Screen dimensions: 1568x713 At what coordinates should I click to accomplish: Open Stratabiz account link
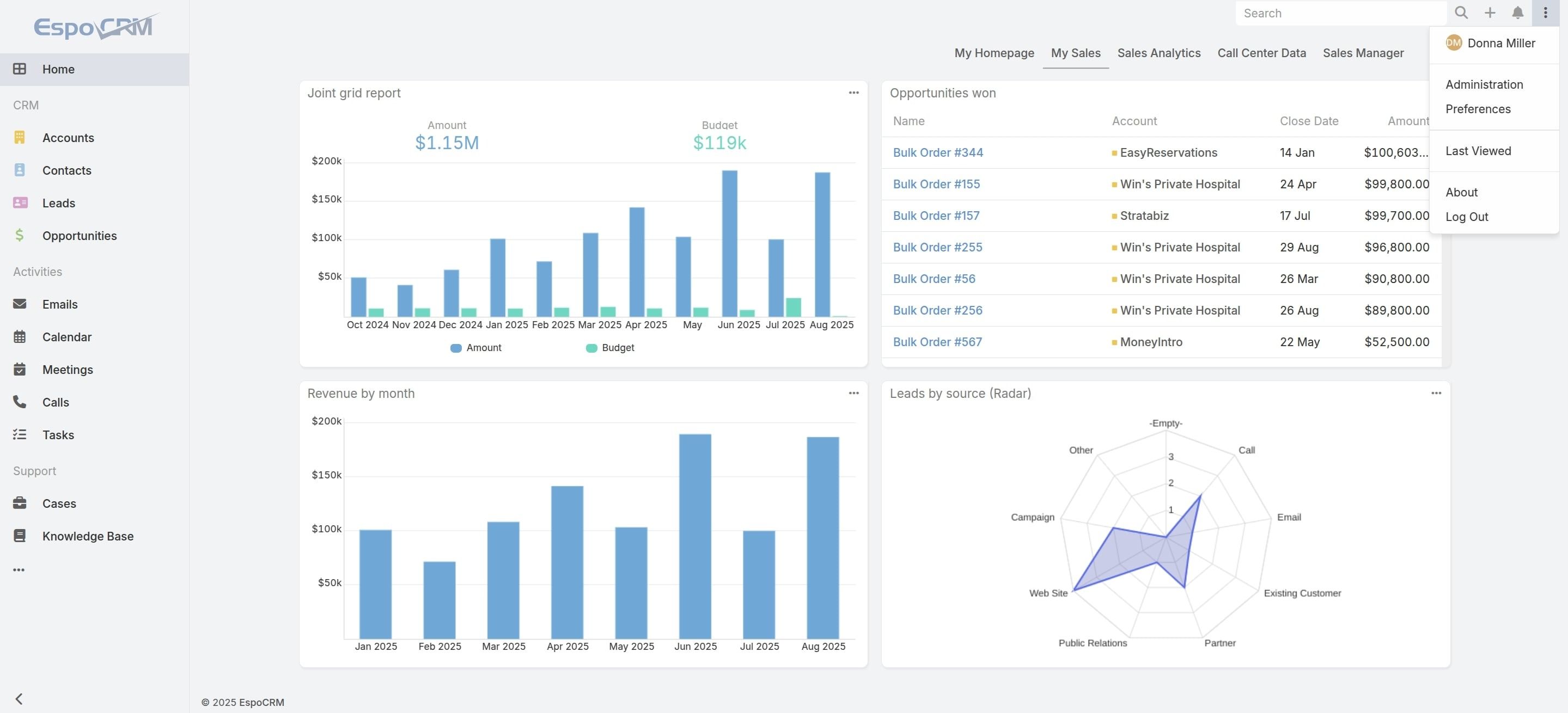pyautogui.click(x=1144, y=216)
